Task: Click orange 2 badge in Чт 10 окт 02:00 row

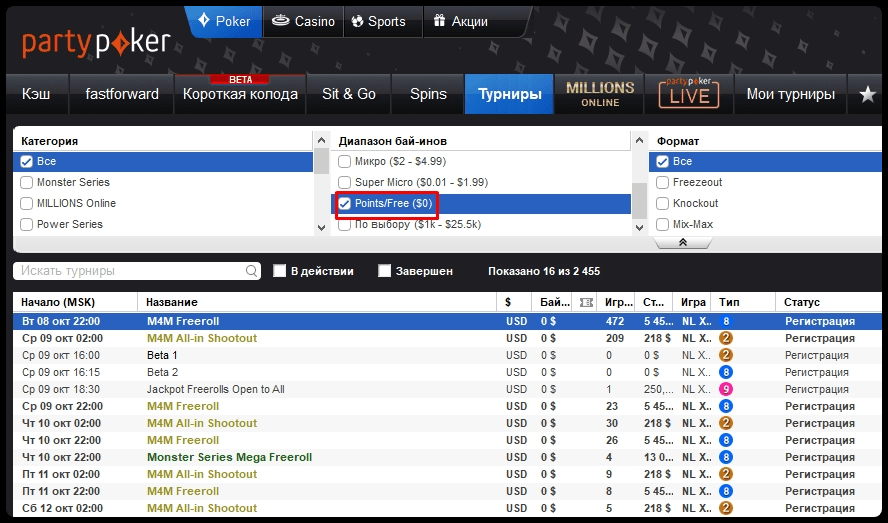Action: click(x=725, y=423)
